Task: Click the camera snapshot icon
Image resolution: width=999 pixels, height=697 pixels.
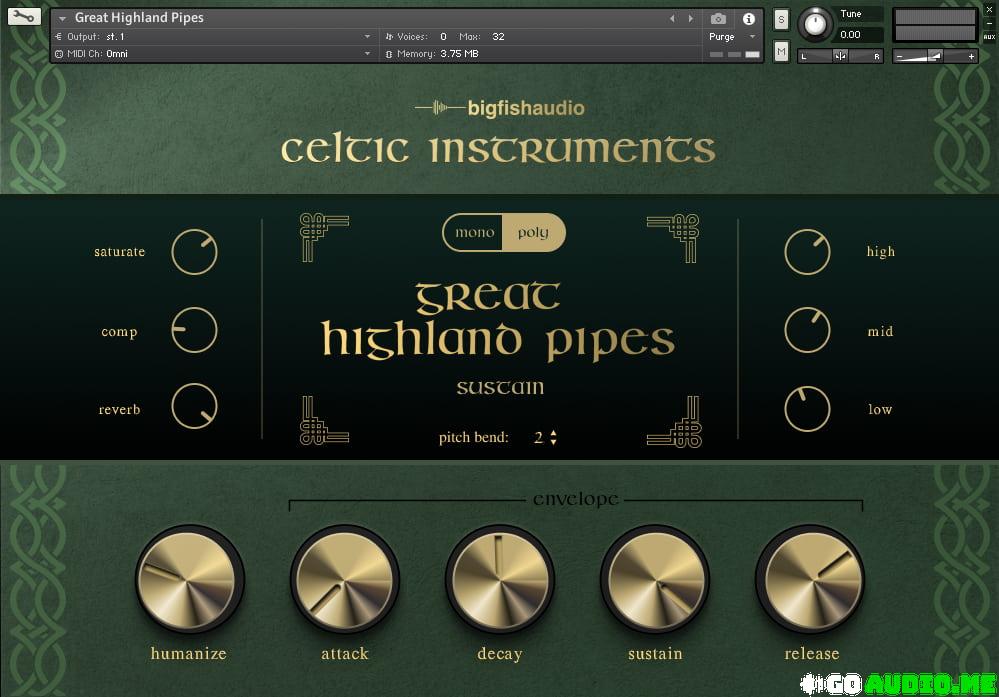Action: click(718, 19)
